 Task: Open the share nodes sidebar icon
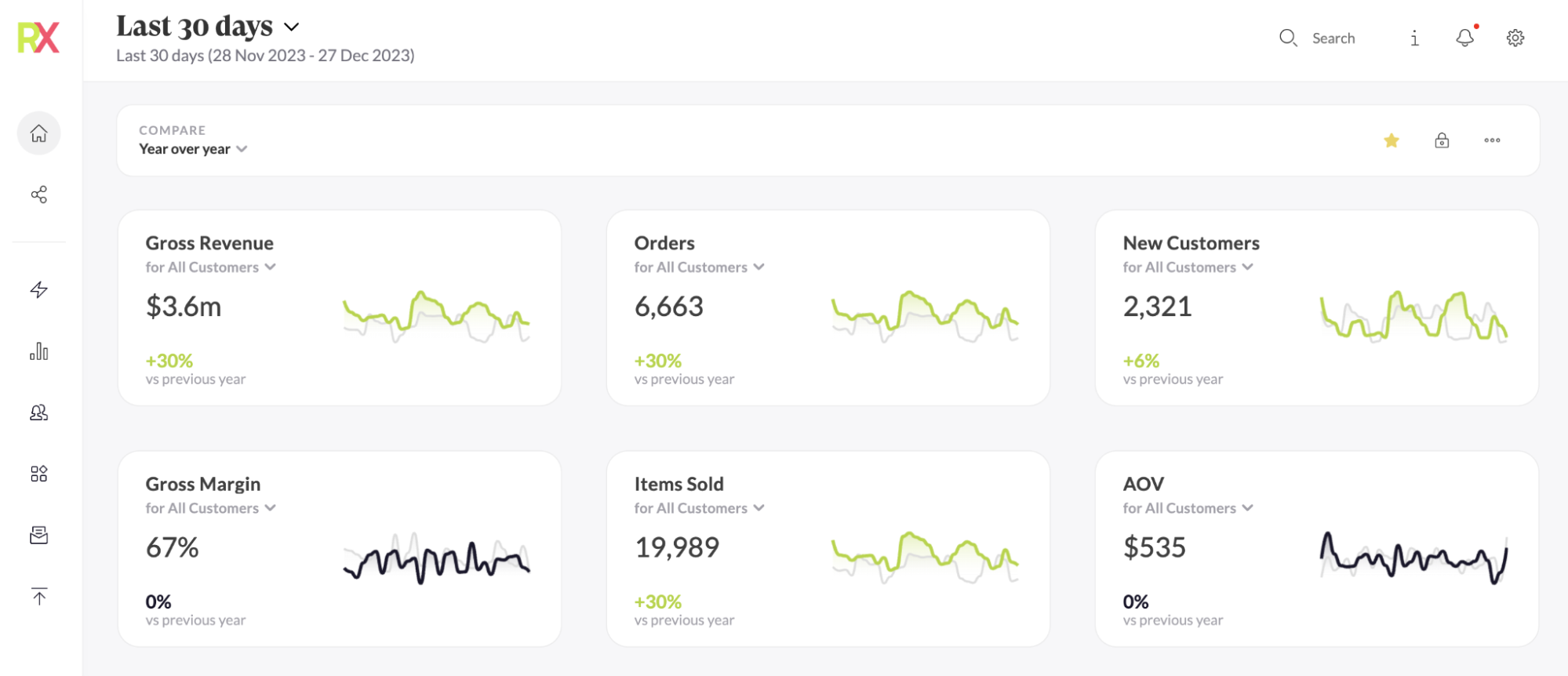point(38,194)
